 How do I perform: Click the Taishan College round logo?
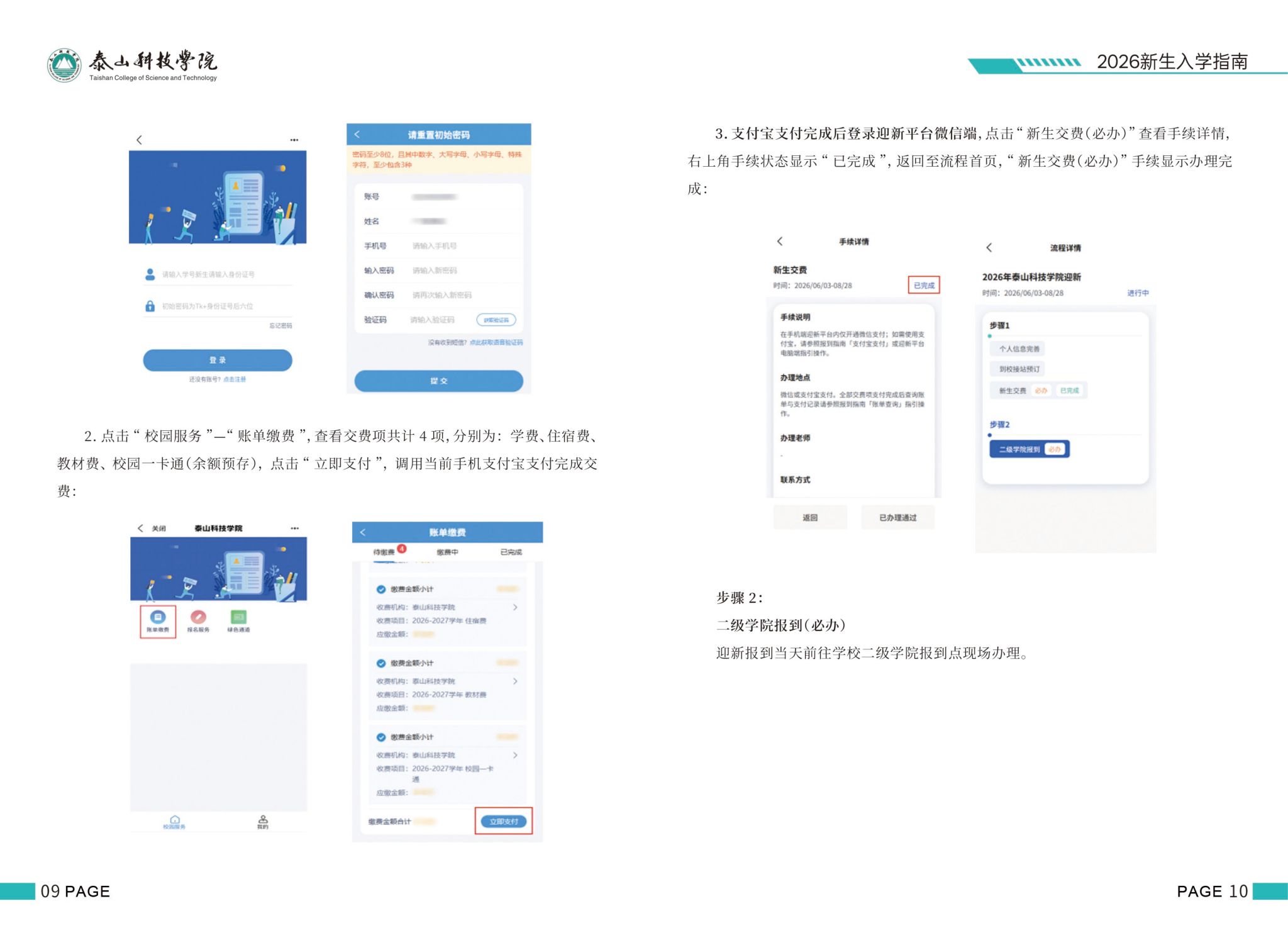[64, 65]
